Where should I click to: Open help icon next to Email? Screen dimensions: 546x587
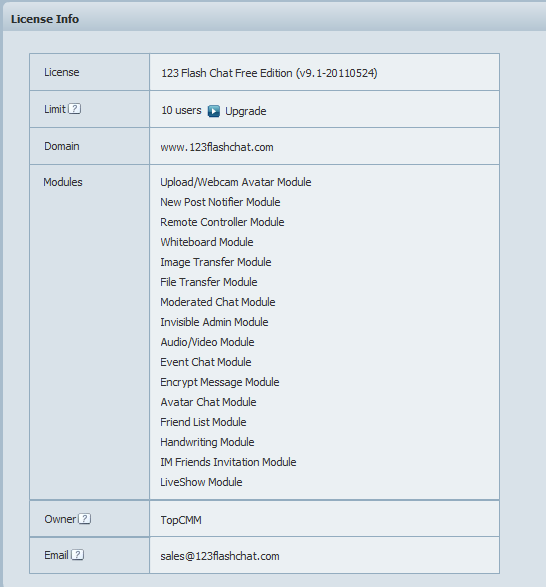78,555
